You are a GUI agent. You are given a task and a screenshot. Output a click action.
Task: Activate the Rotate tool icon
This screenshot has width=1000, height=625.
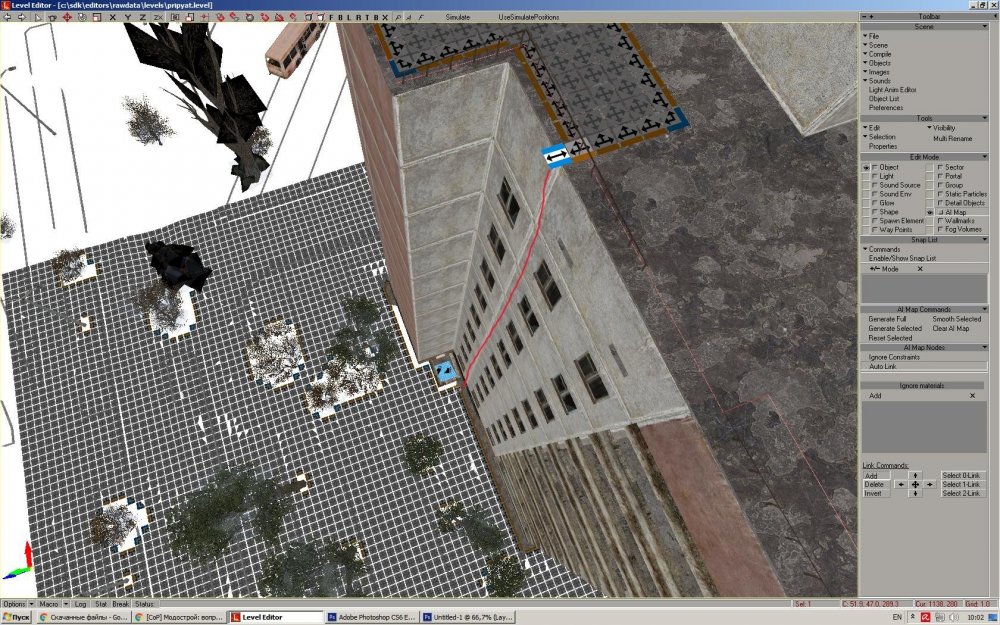coord(82,17)
